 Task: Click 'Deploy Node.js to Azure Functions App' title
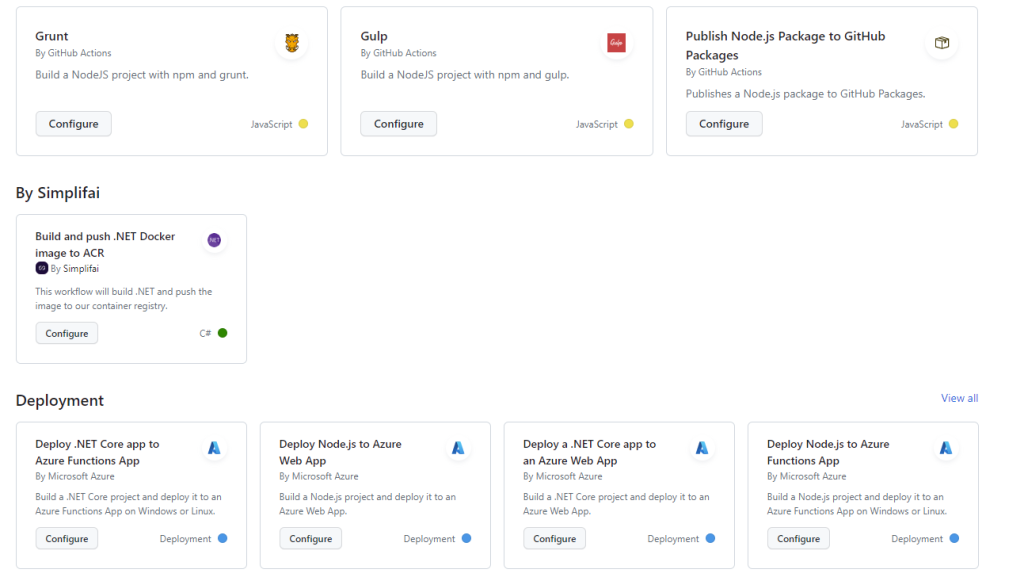(828, 452)
